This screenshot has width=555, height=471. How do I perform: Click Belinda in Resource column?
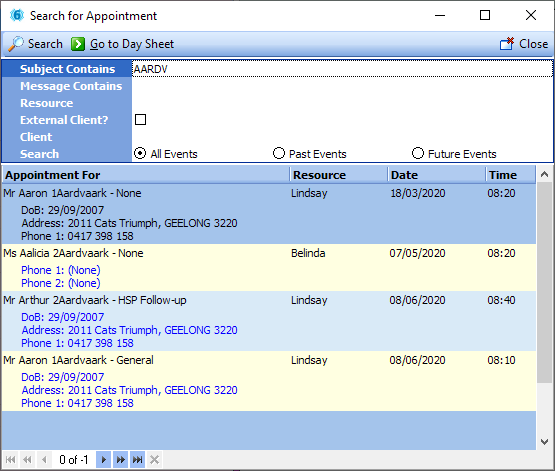(308, 253)
